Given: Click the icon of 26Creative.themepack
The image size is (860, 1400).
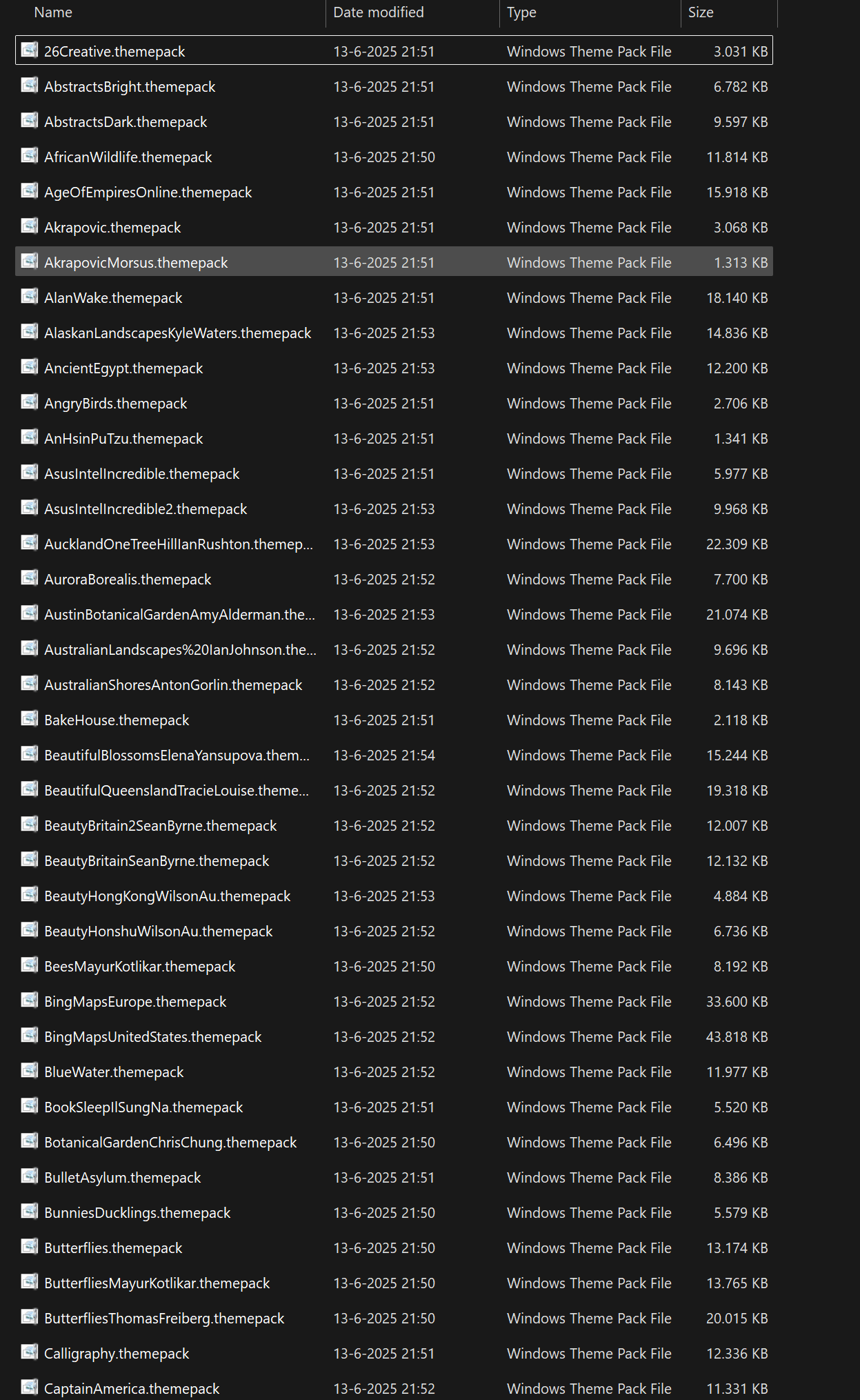Looking at the screenshot, I should click(x=29, y=50).
